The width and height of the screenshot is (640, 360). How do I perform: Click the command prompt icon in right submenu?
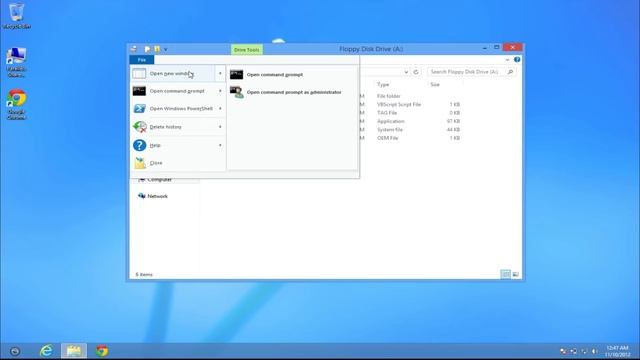click(236, 75)
